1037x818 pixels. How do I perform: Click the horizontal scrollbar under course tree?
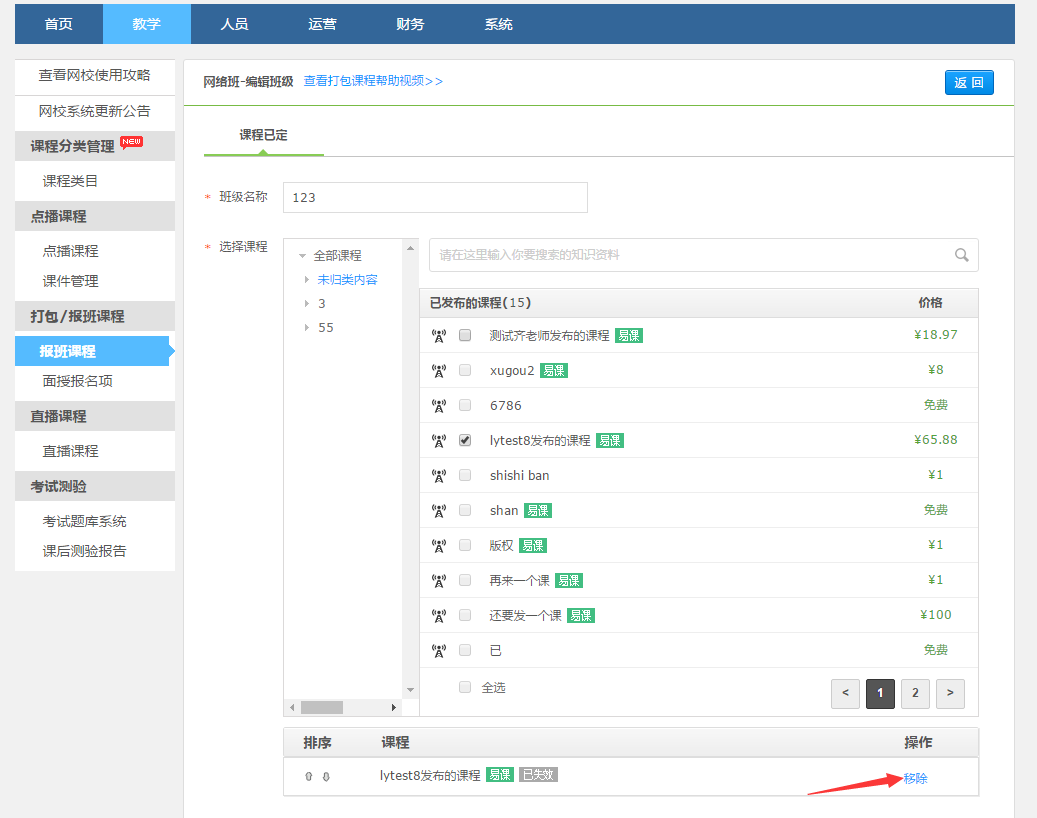click(322, 707)
